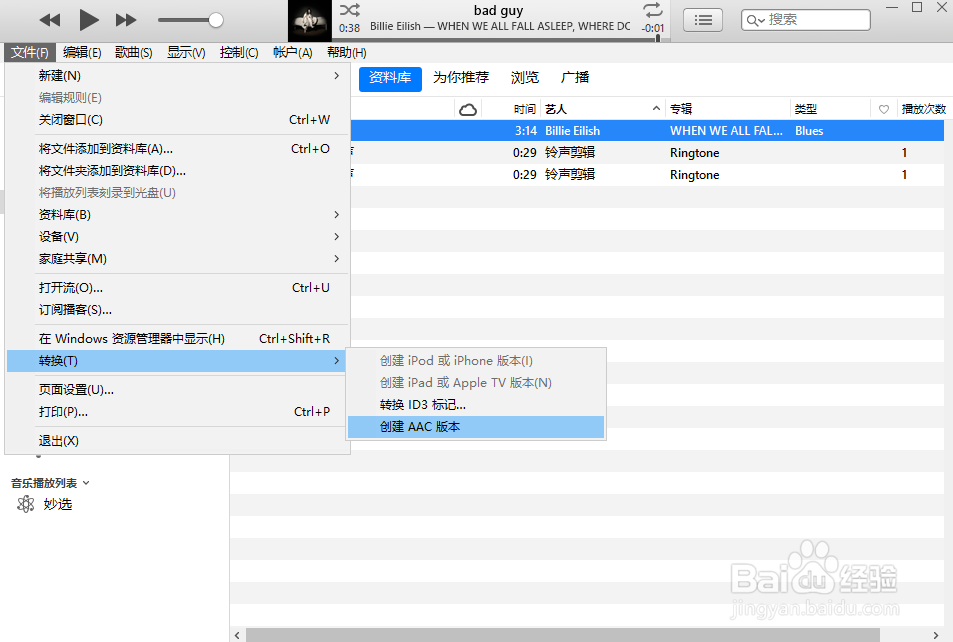Open the 文件(F) menu
953x642 pixels.
pyautogui.click(x=30, y=52)
